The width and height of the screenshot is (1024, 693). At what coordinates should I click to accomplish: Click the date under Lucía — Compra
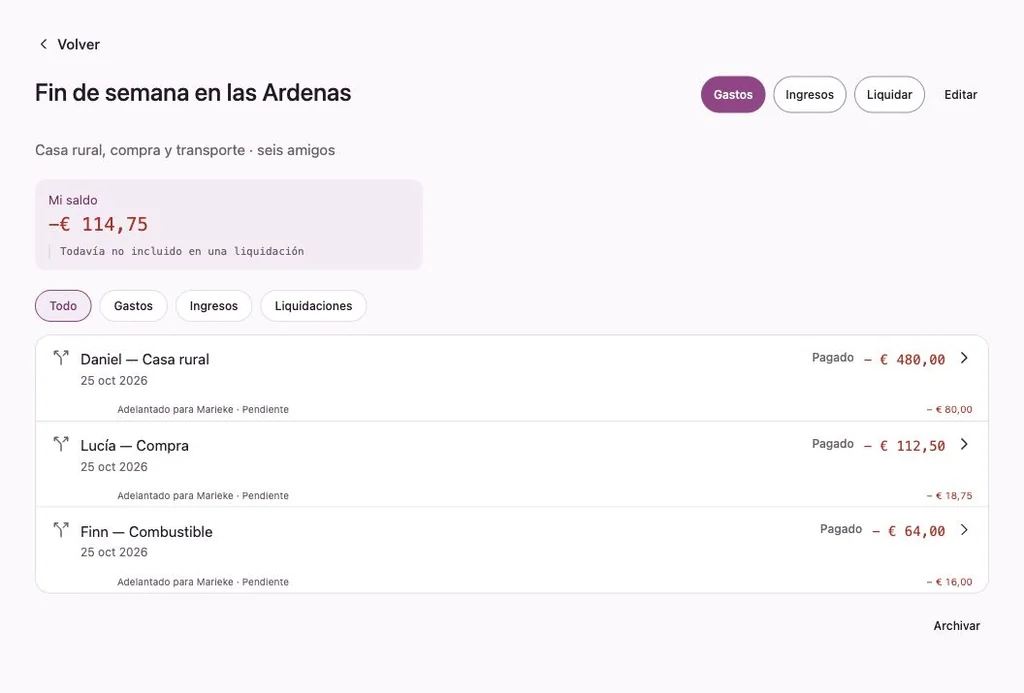(x=114, y=467)
